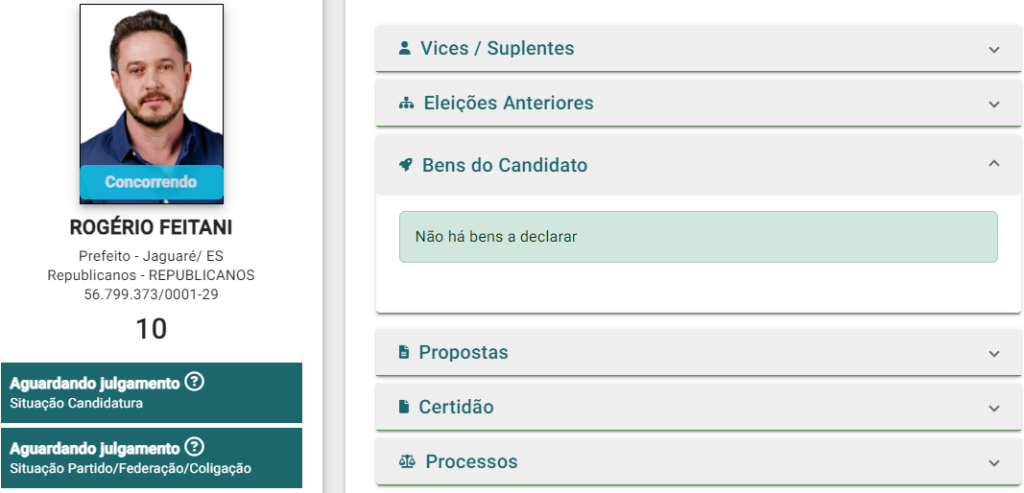Click the Situação Candidatura status panel
1024x493 pixels.
(x=152, y=393)
